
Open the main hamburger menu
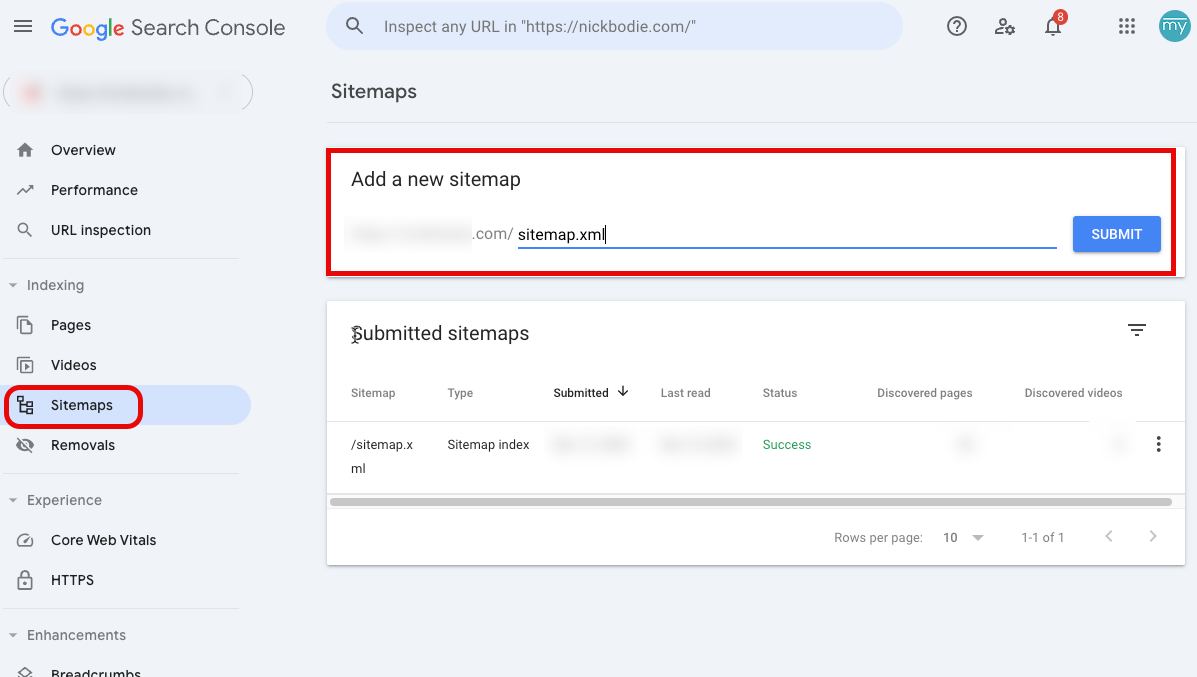coord(23,27)
